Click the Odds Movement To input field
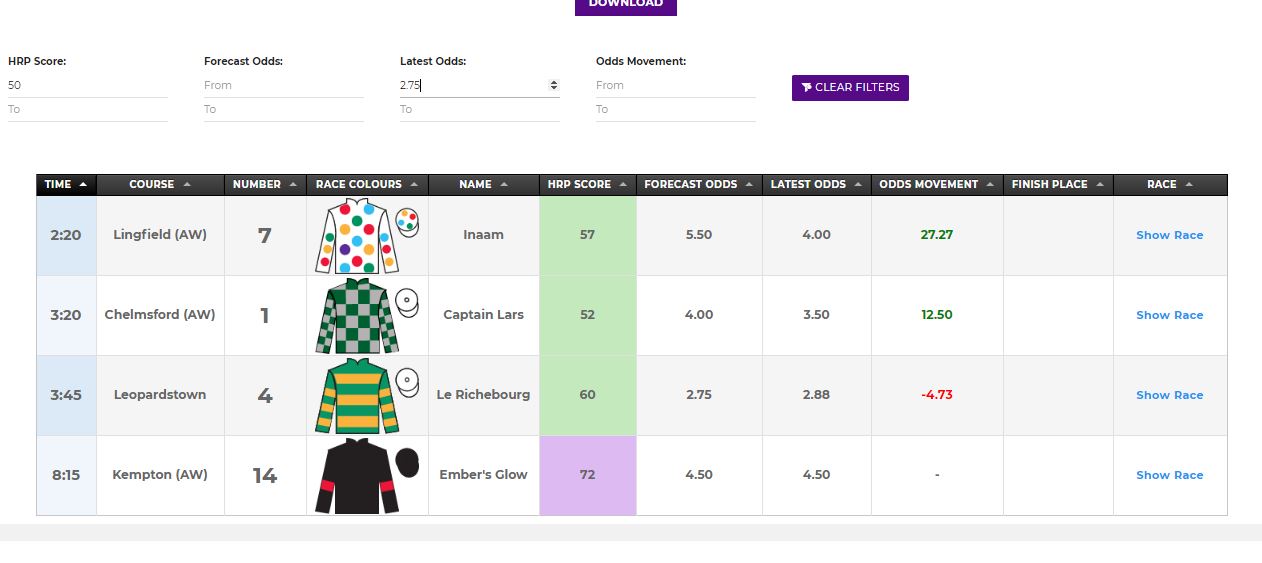The width and height of the screenshot is (1262, 563). click(676, 109)
